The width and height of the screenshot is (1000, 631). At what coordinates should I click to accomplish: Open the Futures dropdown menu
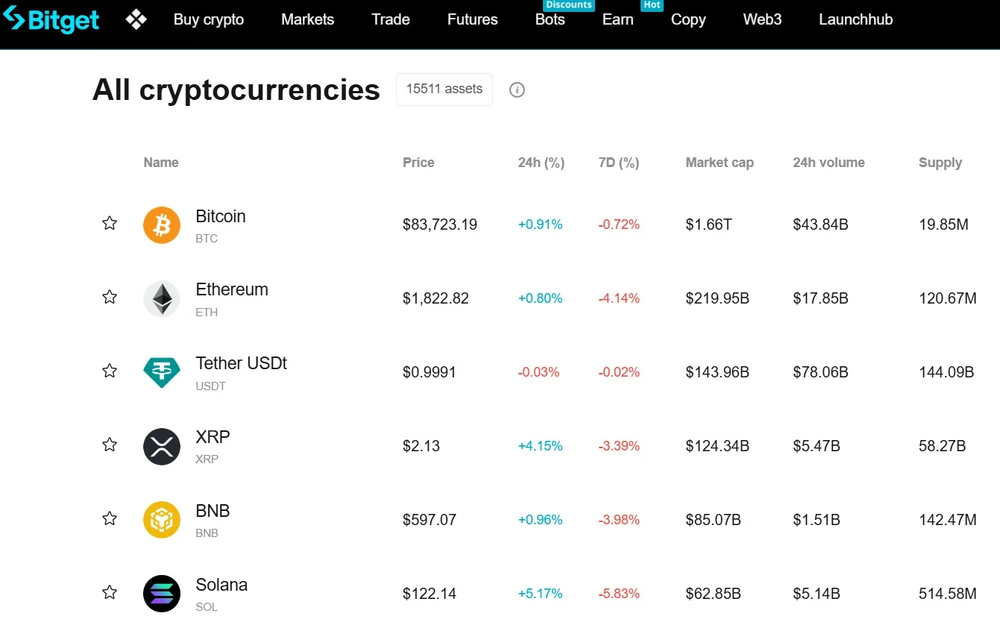[472, 19]
